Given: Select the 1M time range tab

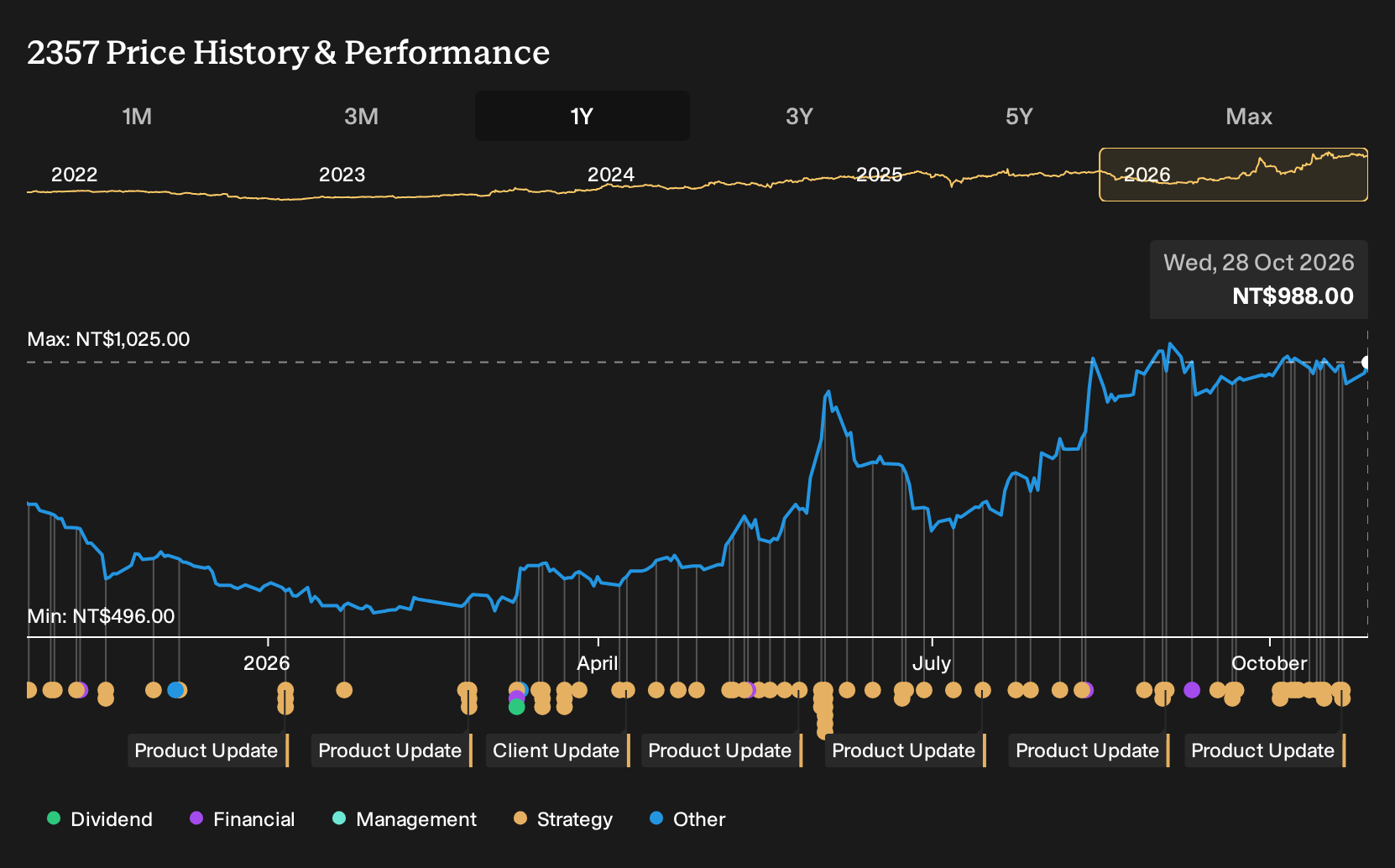Looking at the screenshot, I should click(137, 116).
